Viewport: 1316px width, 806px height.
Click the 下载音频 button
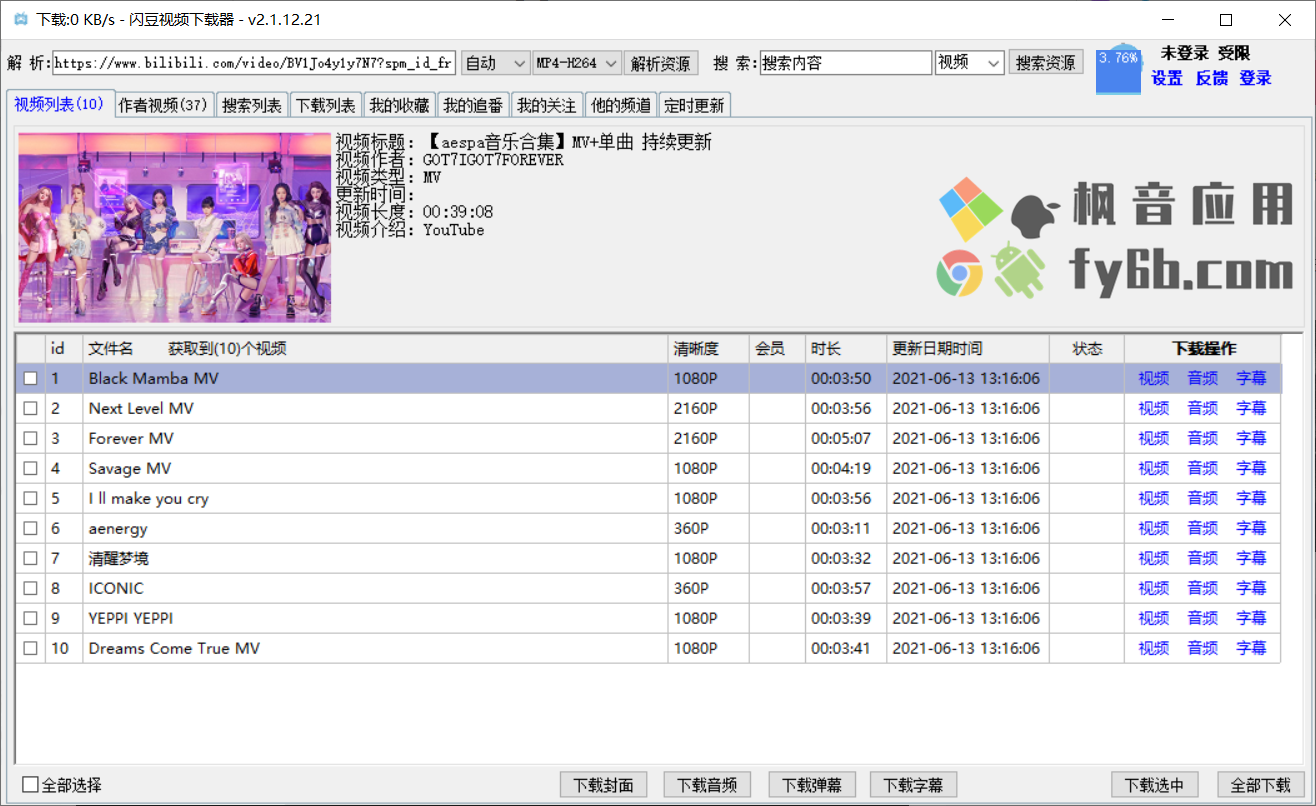click(707, 785)
